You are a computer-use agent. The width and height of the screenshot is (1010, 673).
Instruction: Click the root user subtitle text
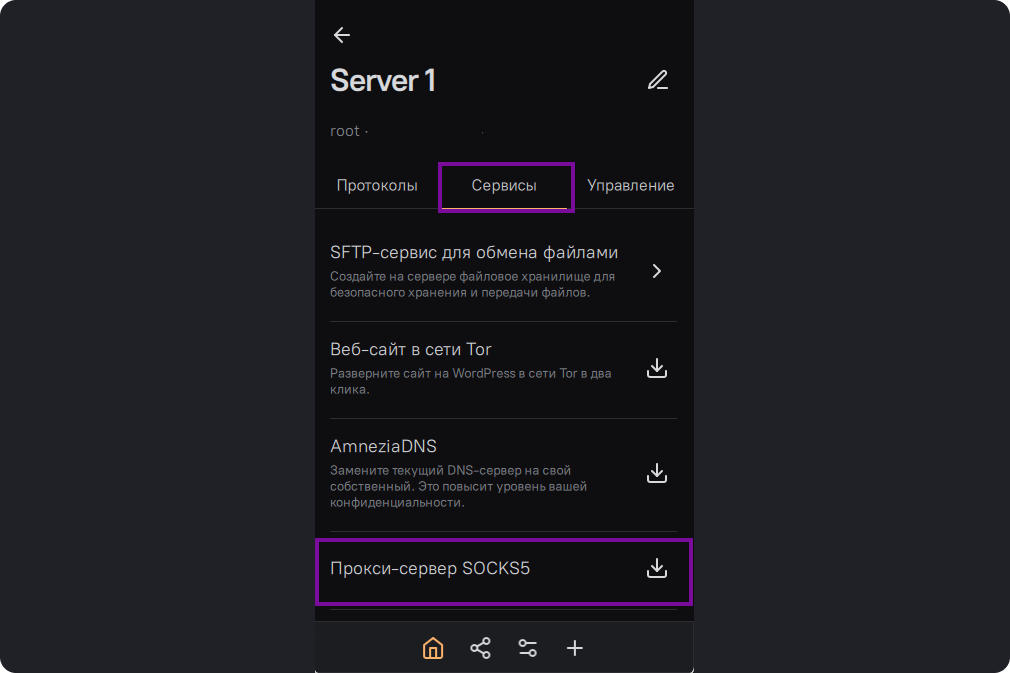pos(346,131)
